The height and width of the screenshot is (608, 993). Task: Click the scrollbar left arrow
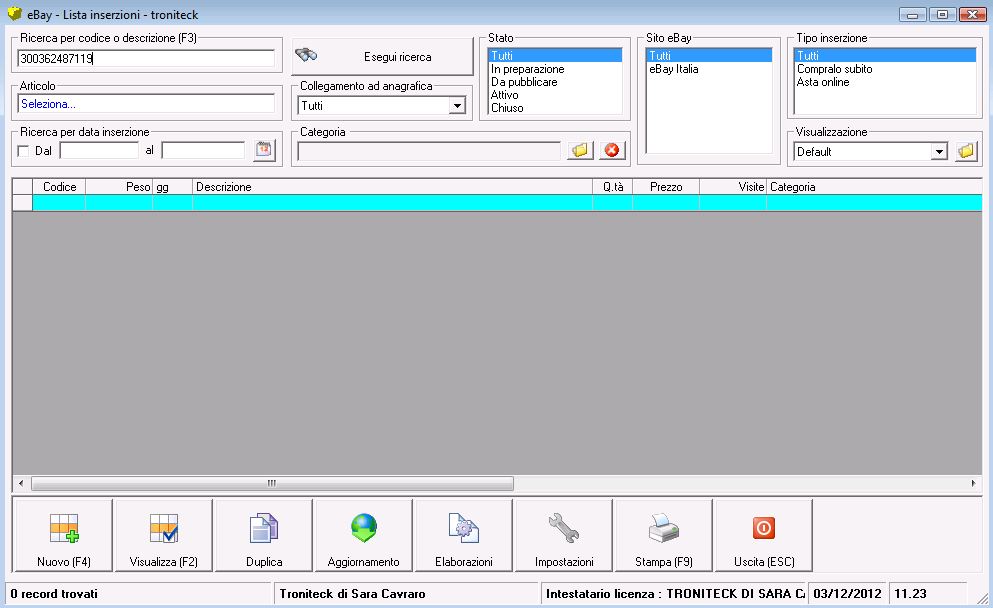[21, 483]
